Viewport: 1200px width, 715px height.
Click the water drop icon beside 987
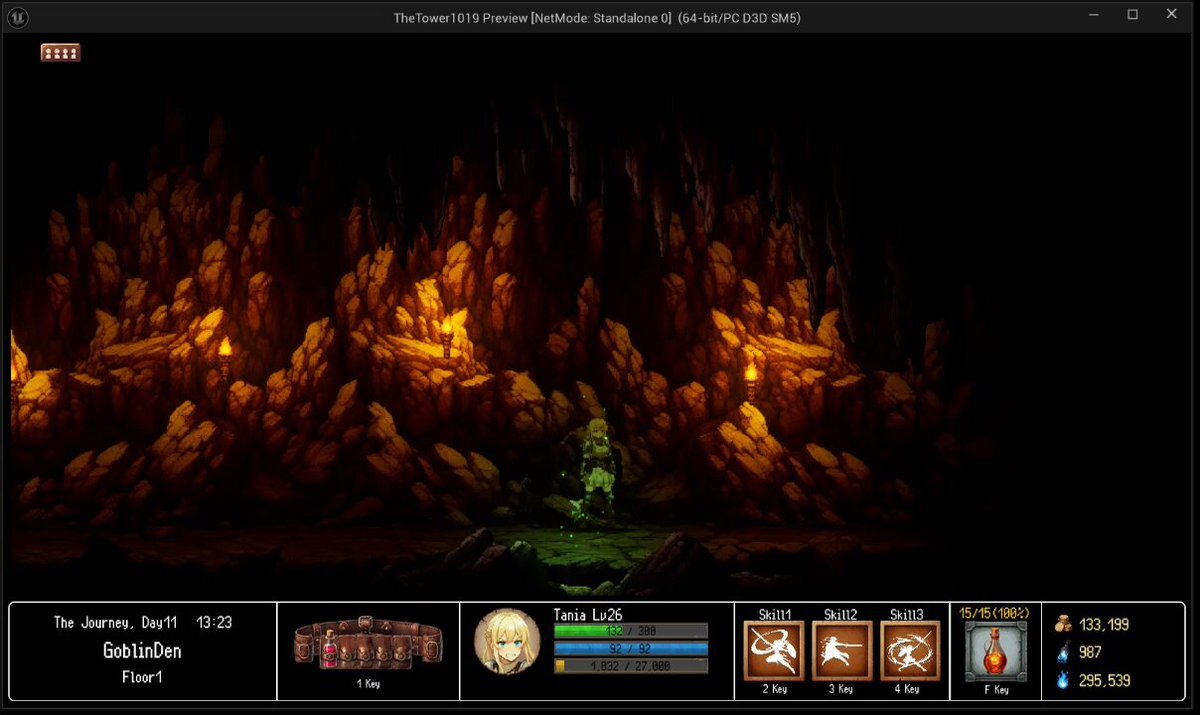1063,652
